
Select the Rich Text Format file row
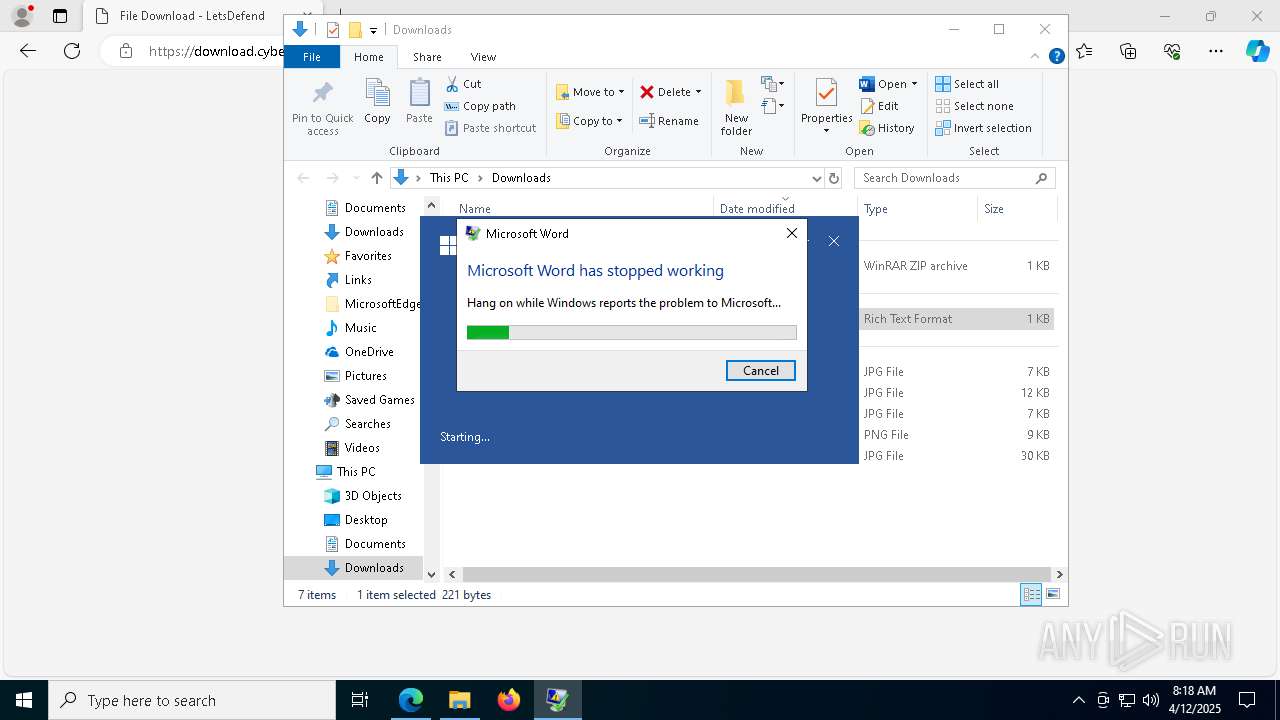(957, 319)
